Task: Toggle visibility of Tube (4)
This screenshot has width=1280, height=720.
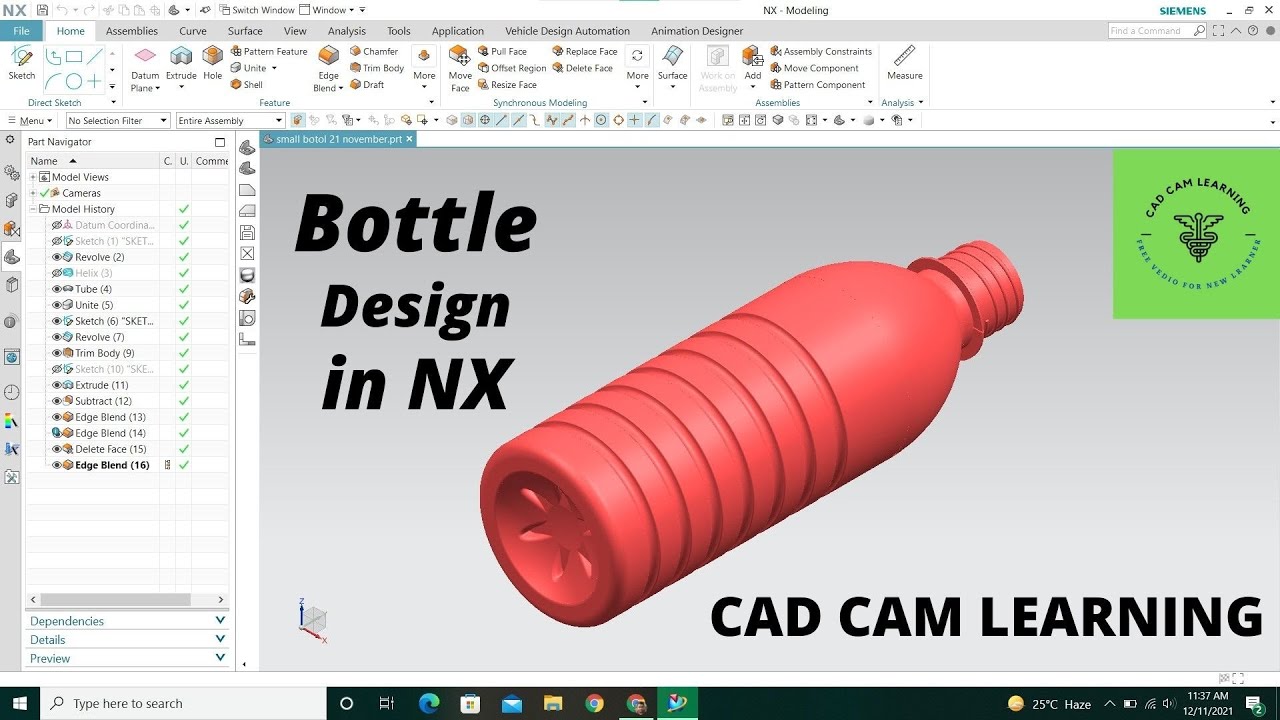Action: tap(57, 289)
